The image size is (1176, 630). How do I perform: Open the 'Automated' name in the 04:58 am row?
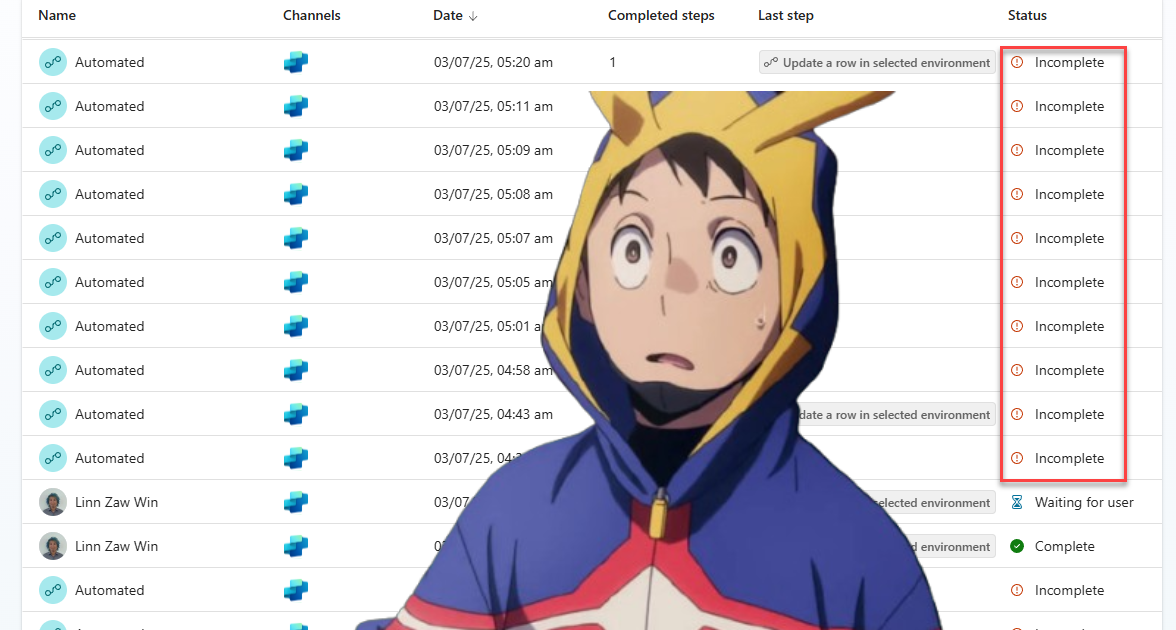tap(110, 370)
